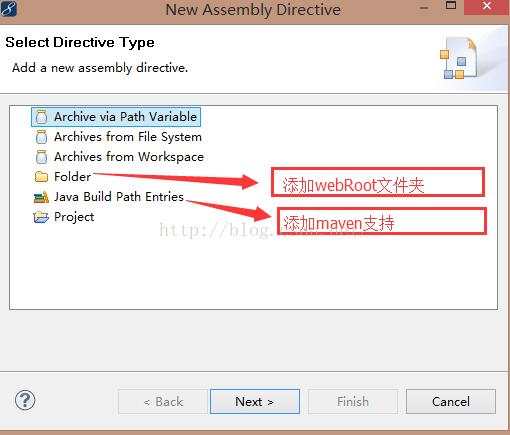Maximize the New Assembly Directive window
510x435 pixels.
(451, 6)
